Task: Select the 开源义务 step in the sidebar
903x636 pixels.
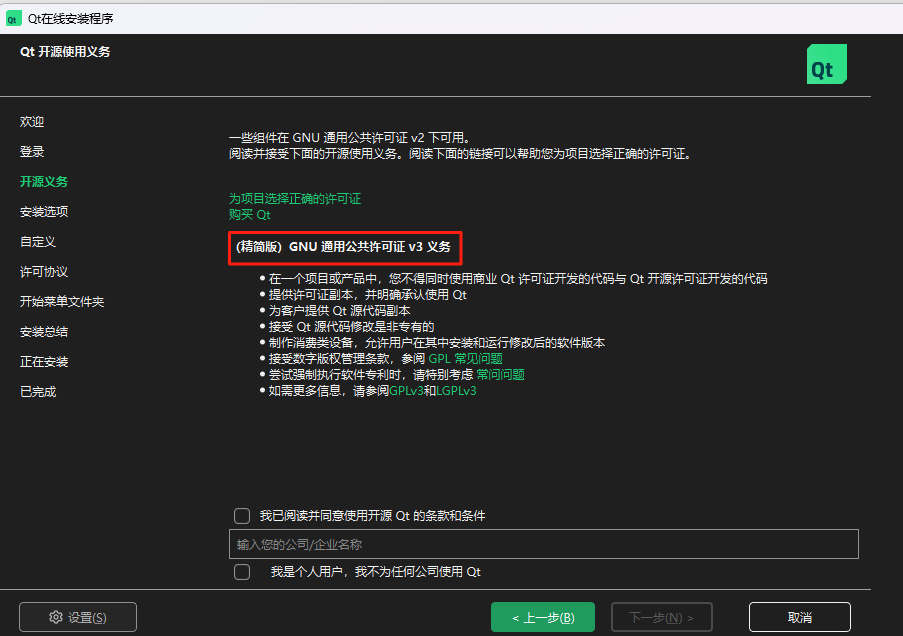Action: click(44, 181)
